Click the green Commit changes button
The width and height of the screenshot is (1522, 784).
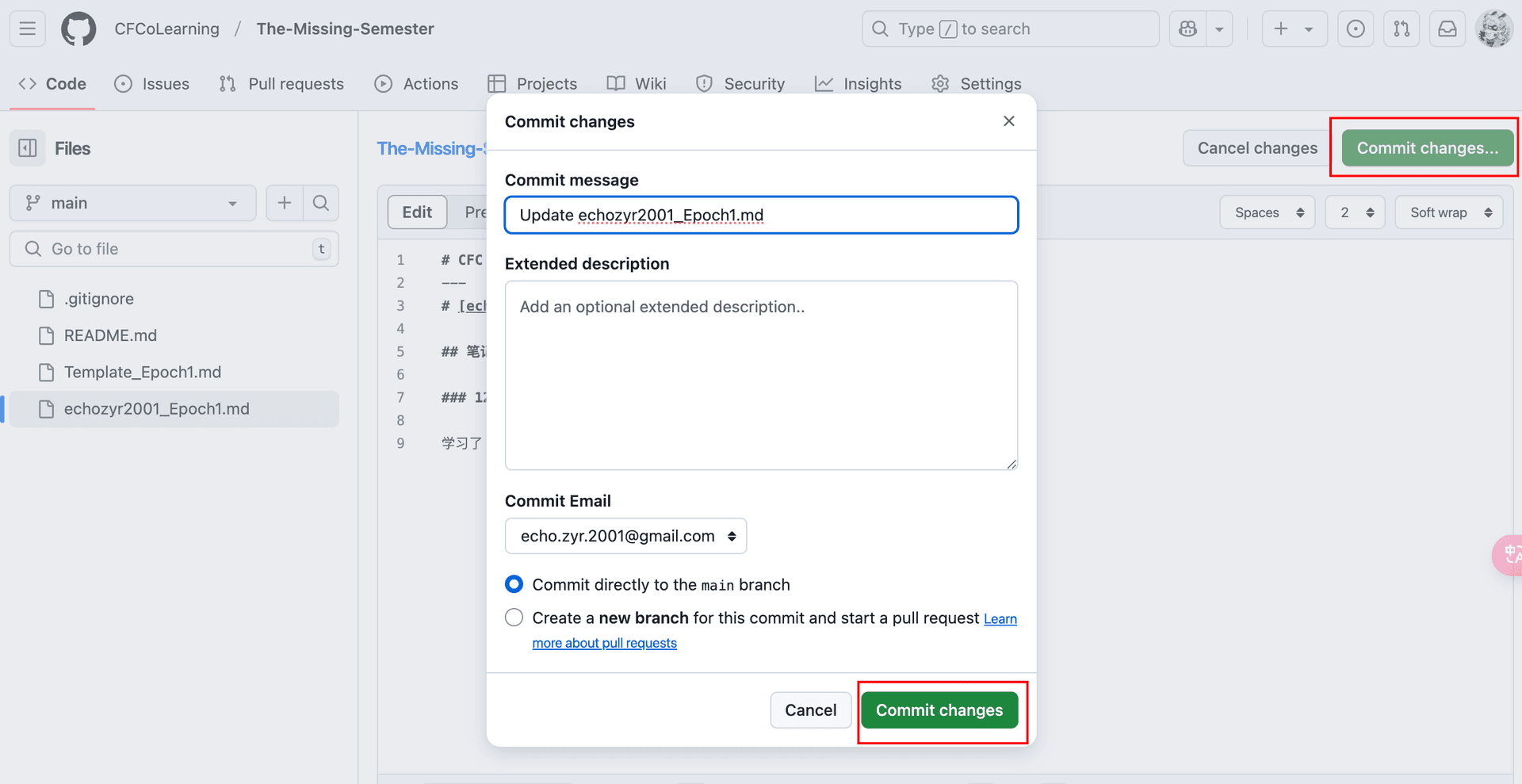[939, 710]
